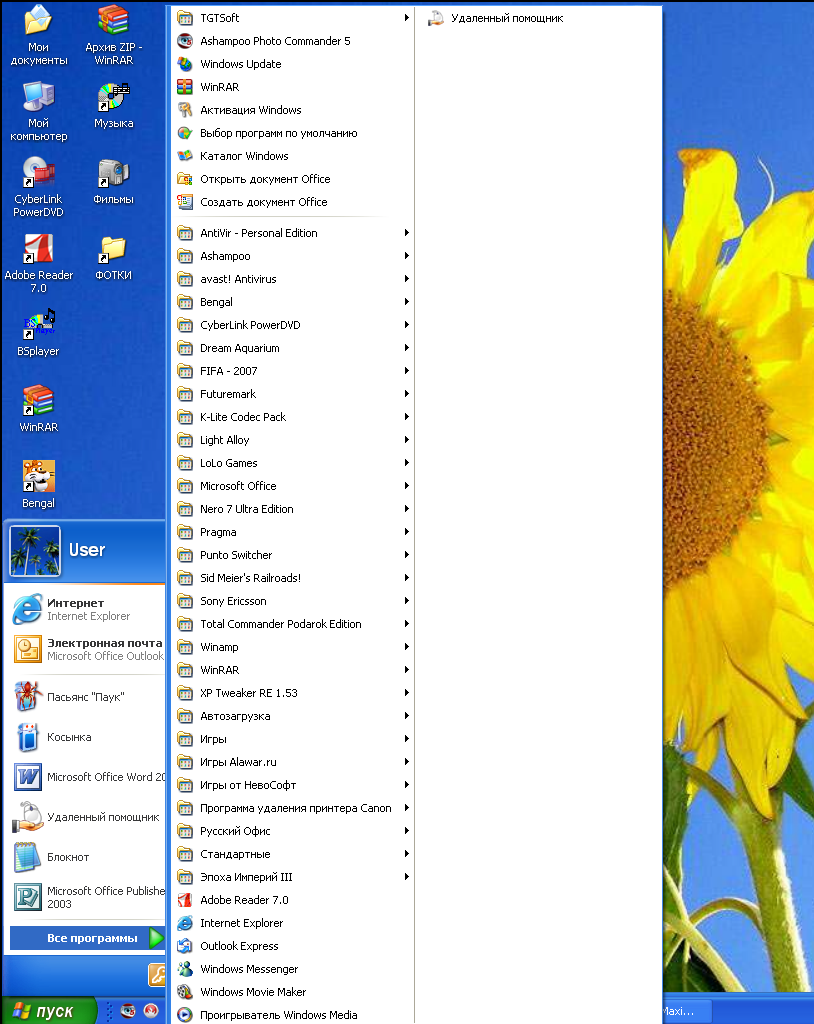
Task: Expand the AntiVir - Personal Edition submenu arrow
Action: coord(406,233)
